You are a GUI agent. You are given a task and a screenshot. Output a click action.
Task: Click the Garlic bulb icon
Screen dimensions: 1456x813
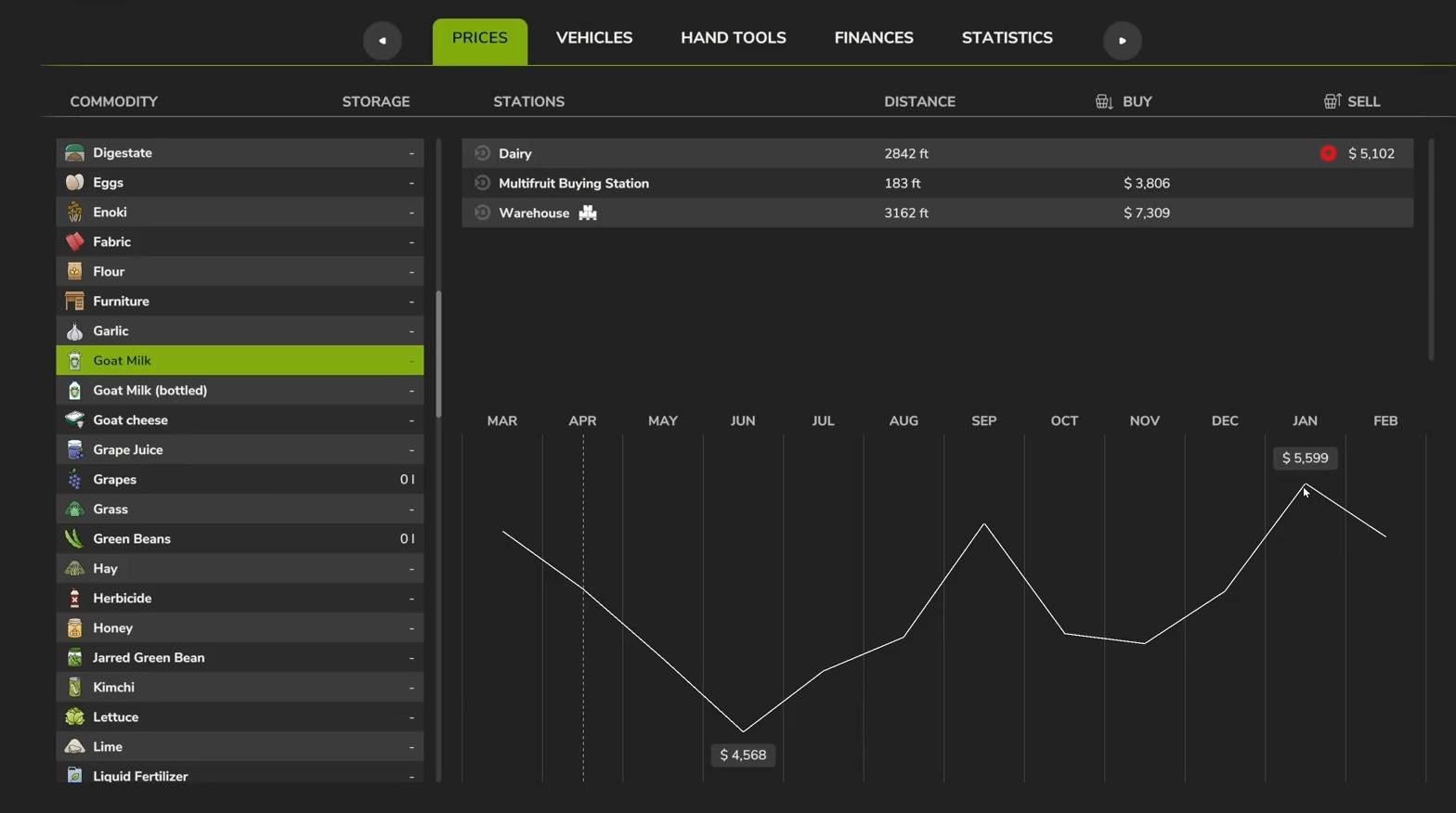pyautogui.click(x=74, y=331)
